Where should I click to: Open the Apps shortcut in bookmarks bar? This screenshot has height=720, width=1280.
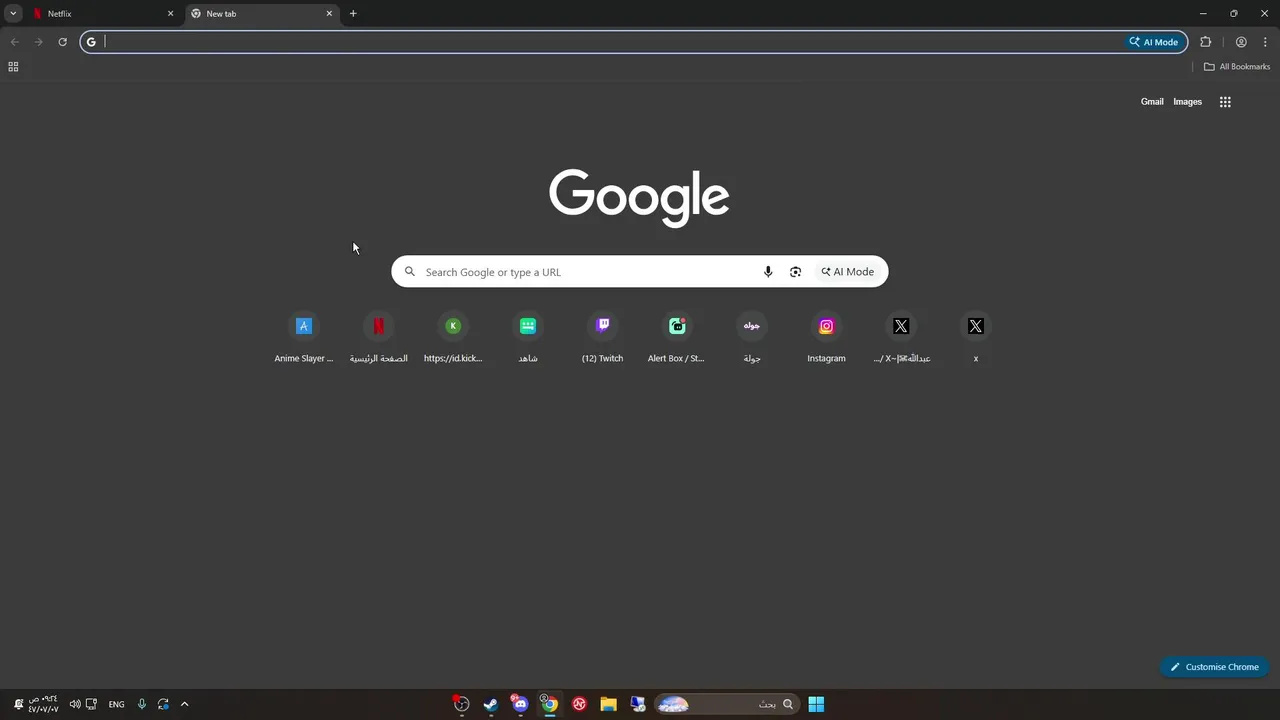[x=13, y=67]
